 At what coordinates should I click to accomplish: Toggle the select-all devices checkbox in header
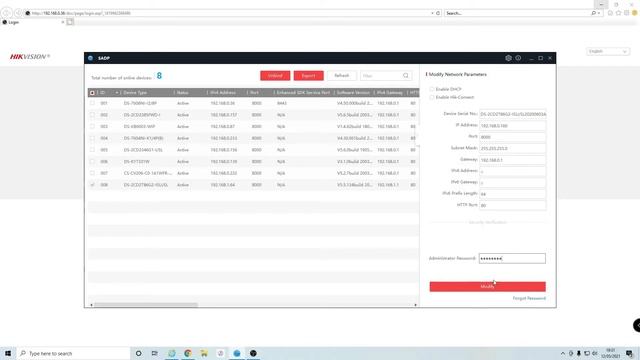[92, 93]
